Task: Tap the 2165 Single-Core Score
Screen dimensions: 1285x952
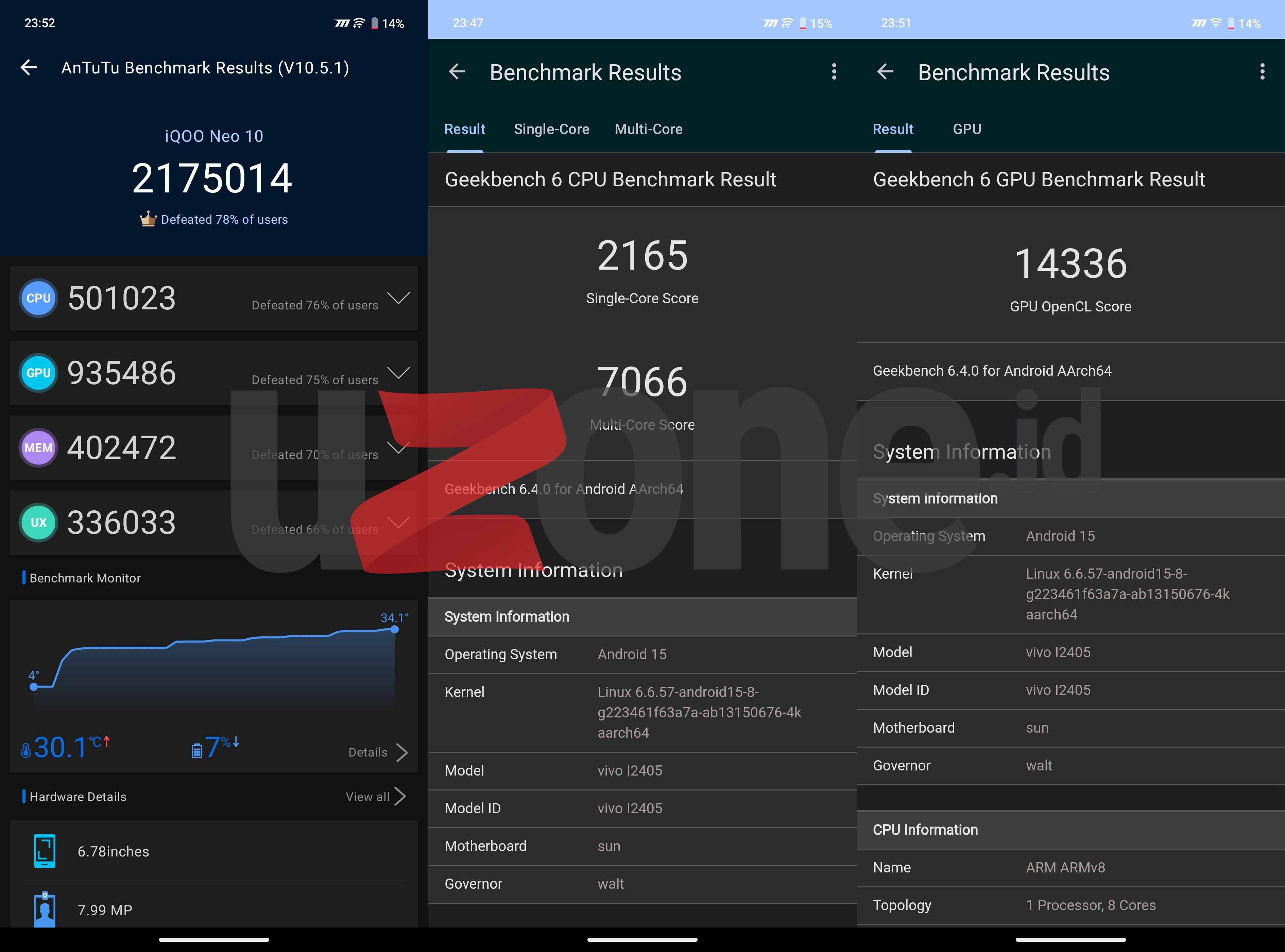Action: click(642, 255)
